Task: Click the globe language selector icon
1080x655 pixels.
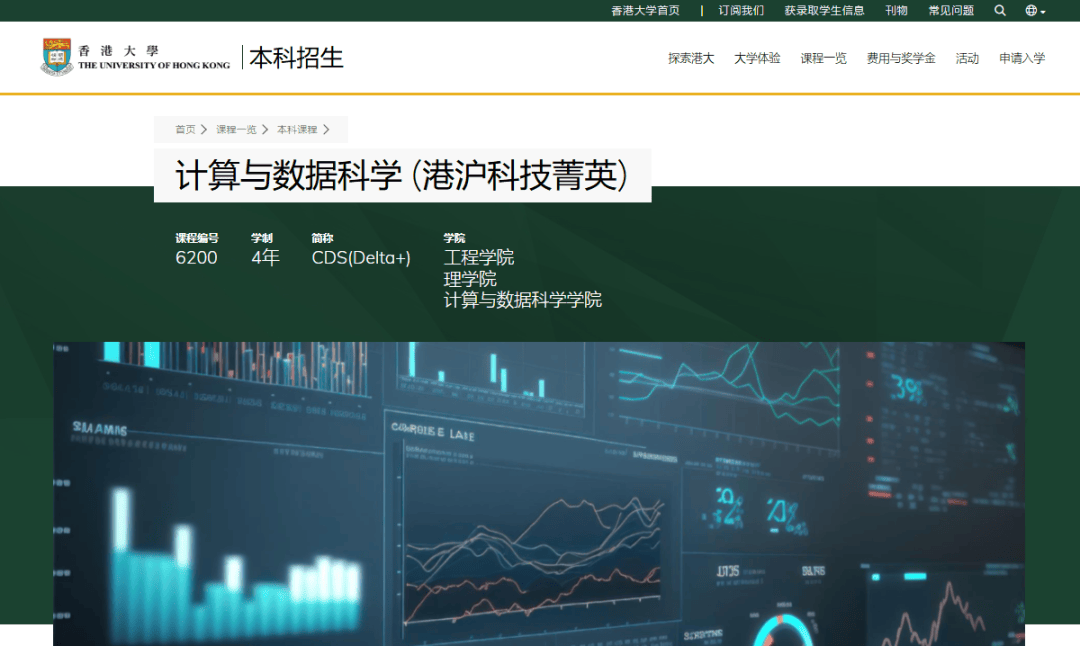Action: 1031,10
